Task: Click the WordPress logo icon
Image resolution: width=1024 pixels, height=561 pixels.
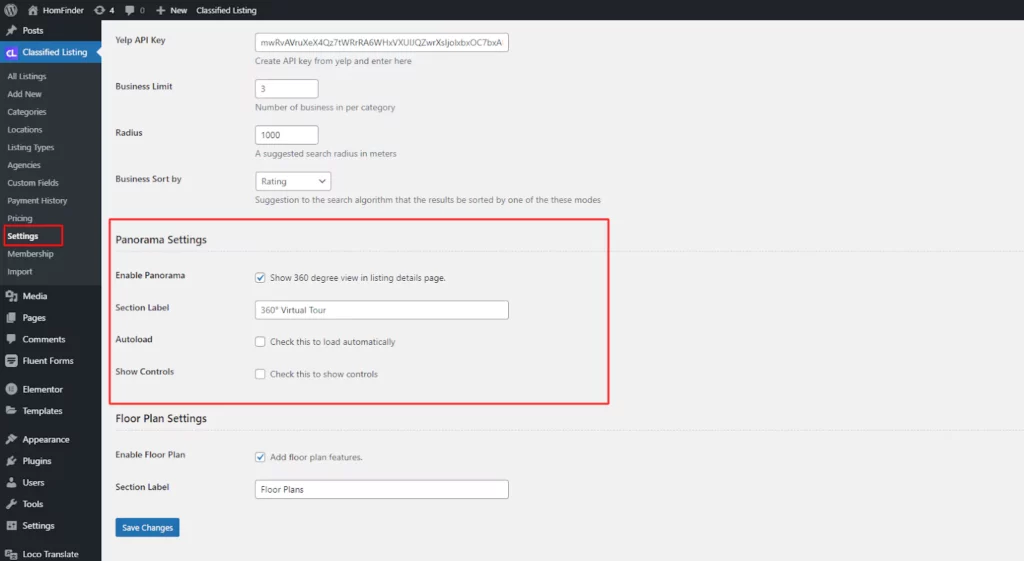Action: [10, 10]
